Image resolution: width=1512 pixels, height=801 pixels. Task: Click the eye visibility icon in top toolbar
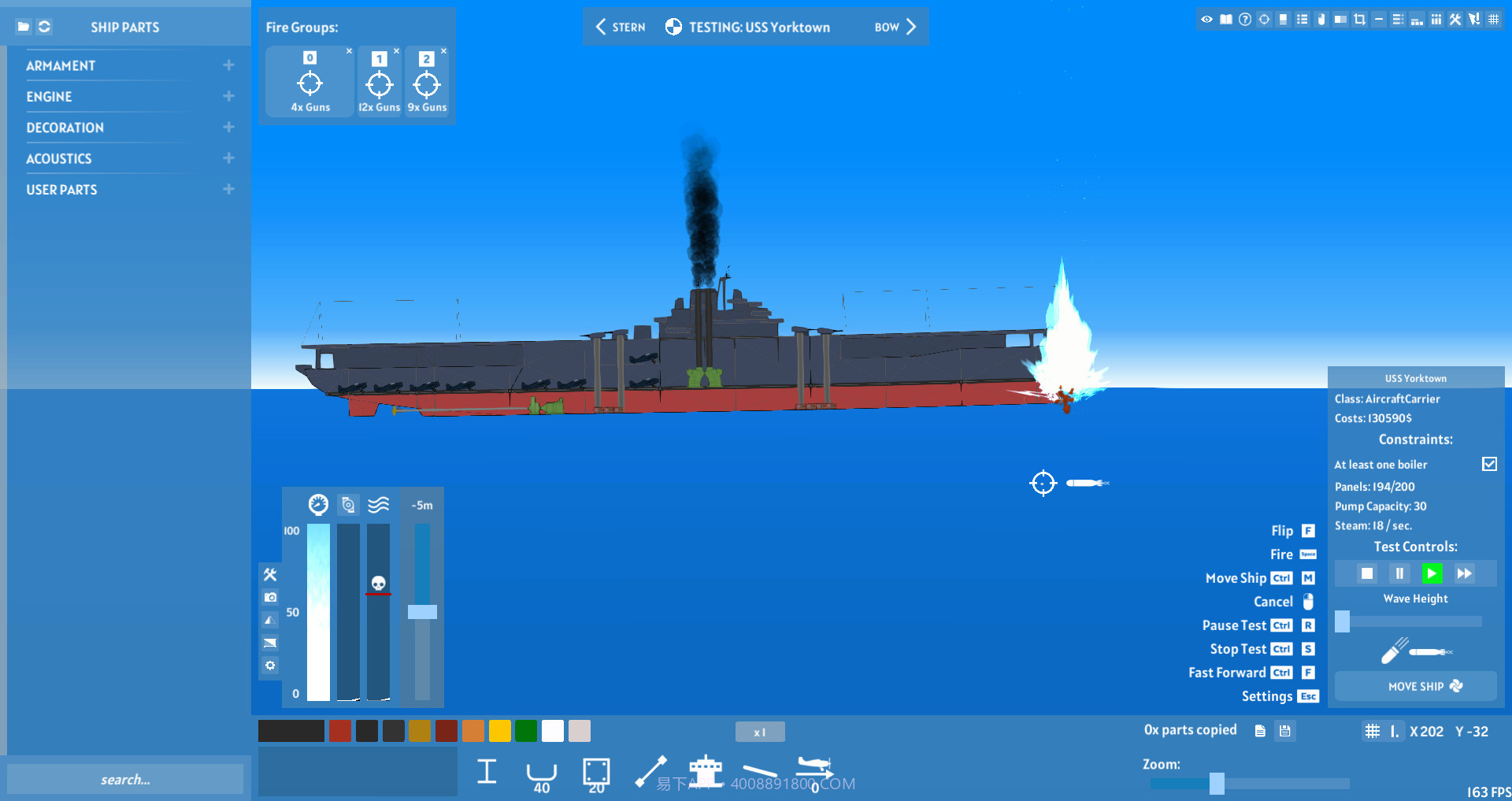(x=1206, y=19)
